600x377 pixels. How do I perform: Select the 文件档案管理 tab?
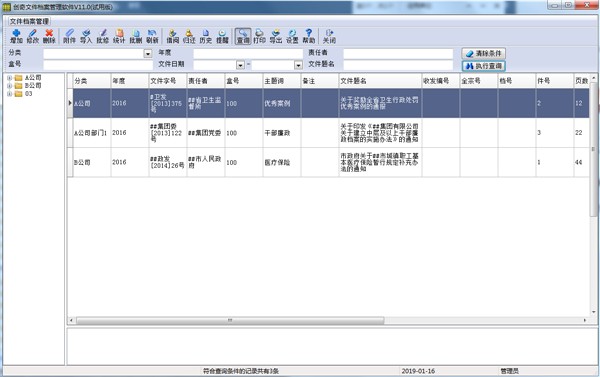click(29, 21)
